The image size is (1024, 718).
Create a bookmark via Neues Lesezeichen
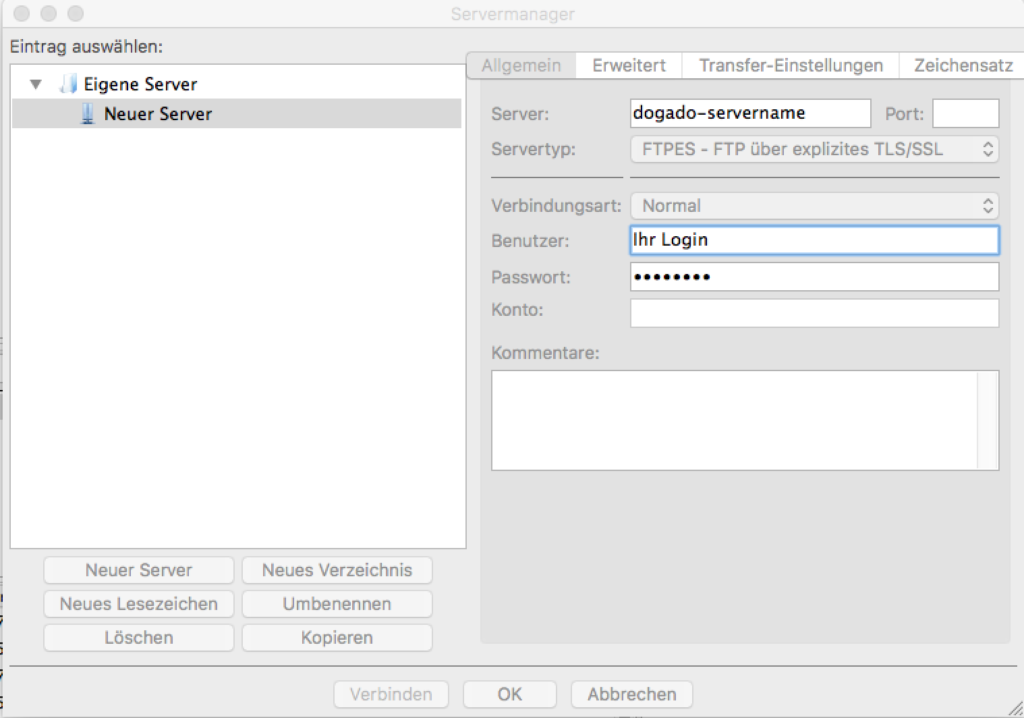tap(138, 604)
